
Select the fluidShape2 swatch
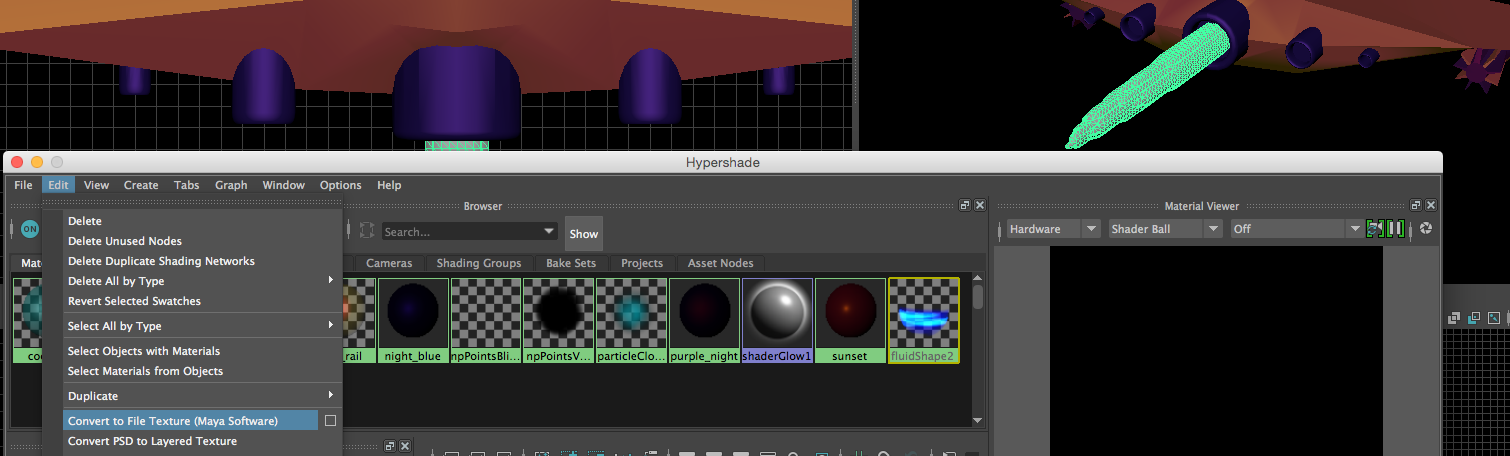click(923, 314)
